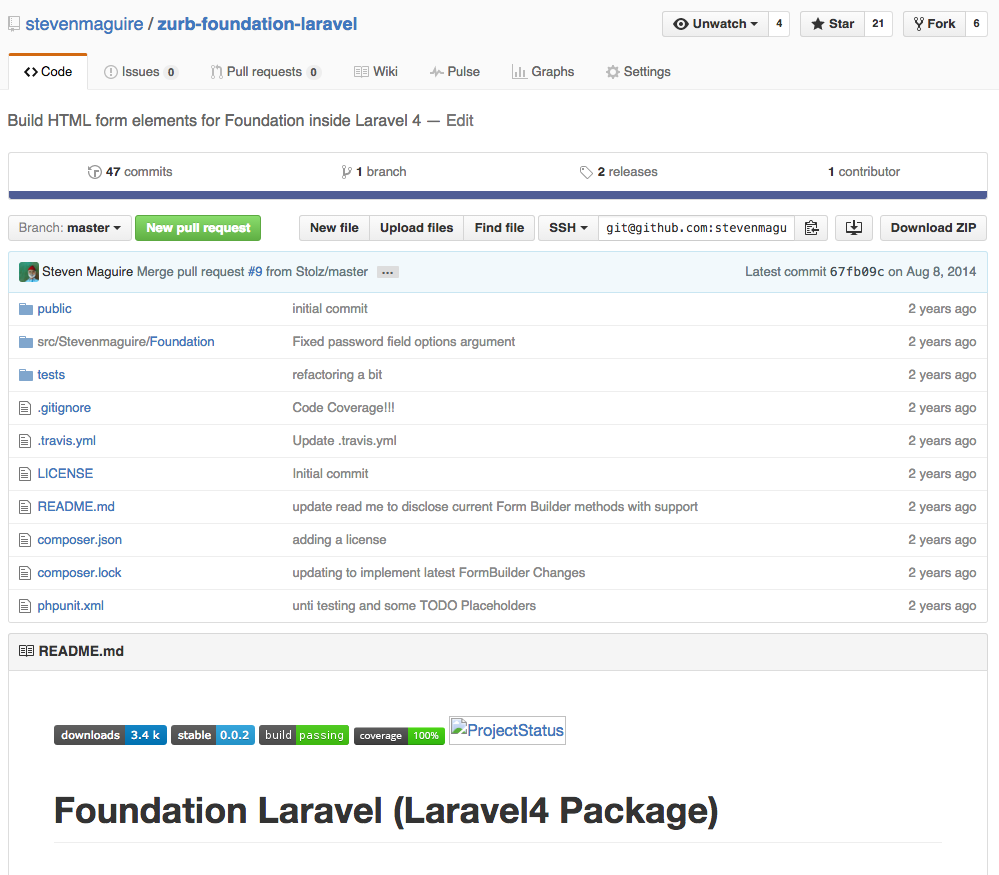Click the Download ZIP button

[x=933, y=228]
